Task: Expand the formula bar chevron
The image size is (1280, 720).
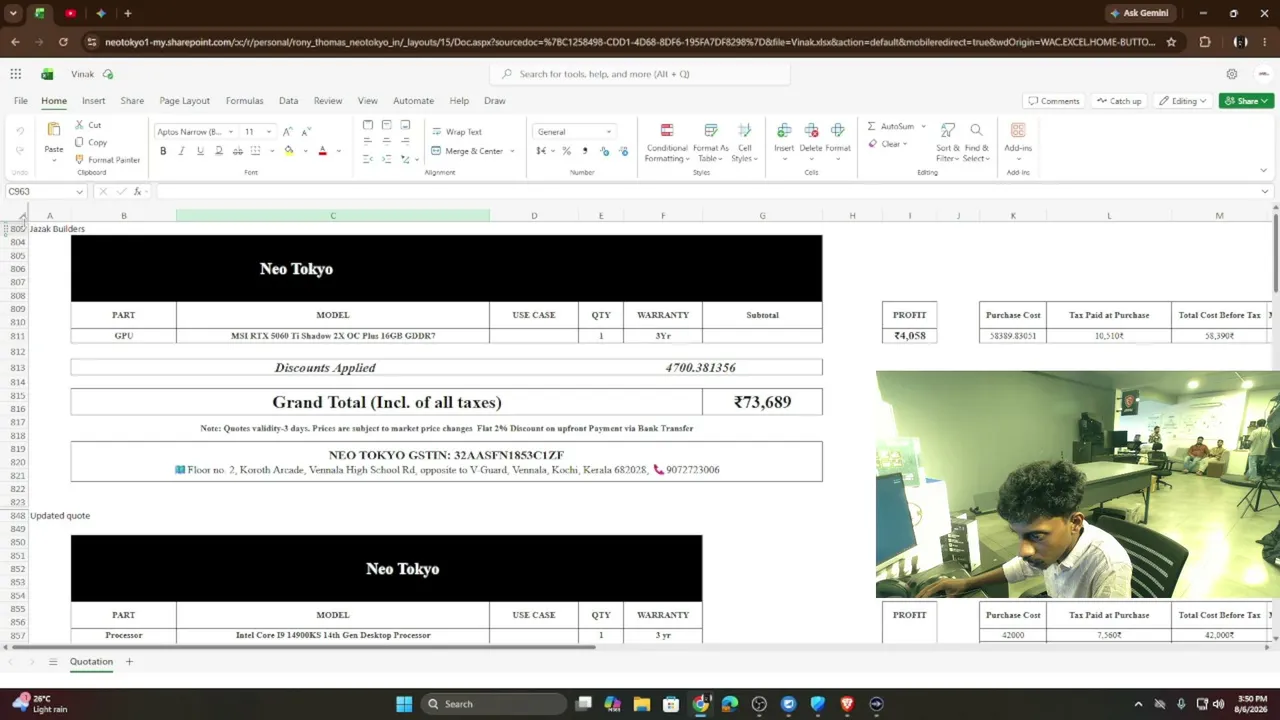Action: click(x=1265, y=191)
